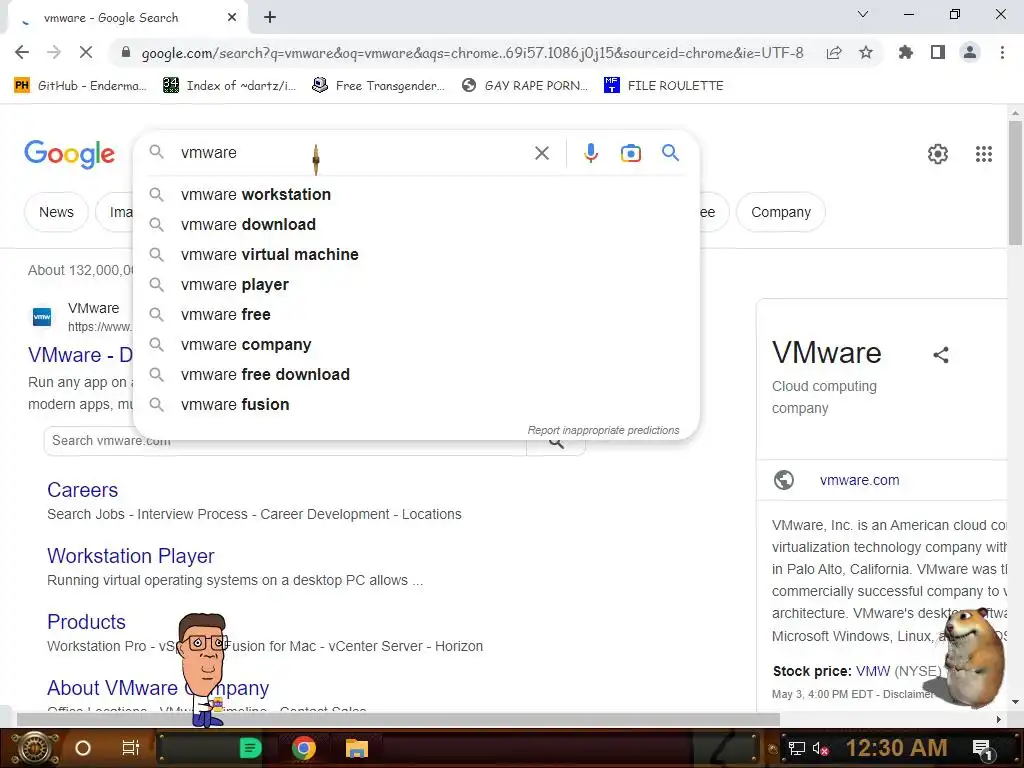This screenshot has height=768, width=1024.
Task: Share the VMware knowledge panel
Action: pyautogui.click(x=940, y=355)
